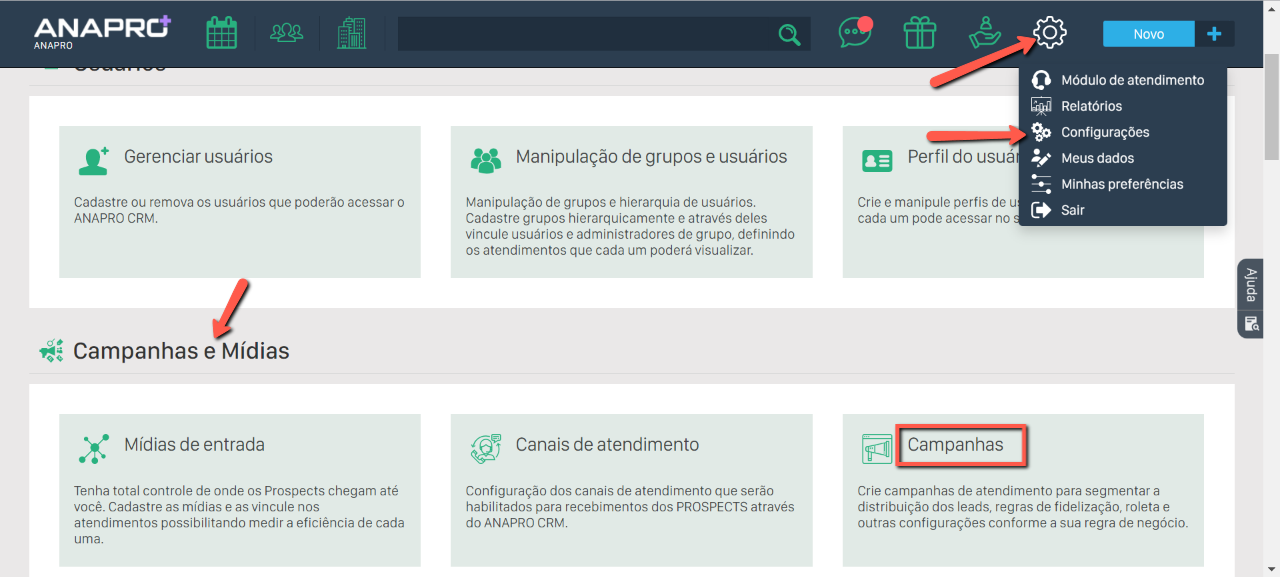The width and height of the screenshot is (1280, 577).
Task: Select Minhas preferências menu option
Action: (x=1121, y=184)
